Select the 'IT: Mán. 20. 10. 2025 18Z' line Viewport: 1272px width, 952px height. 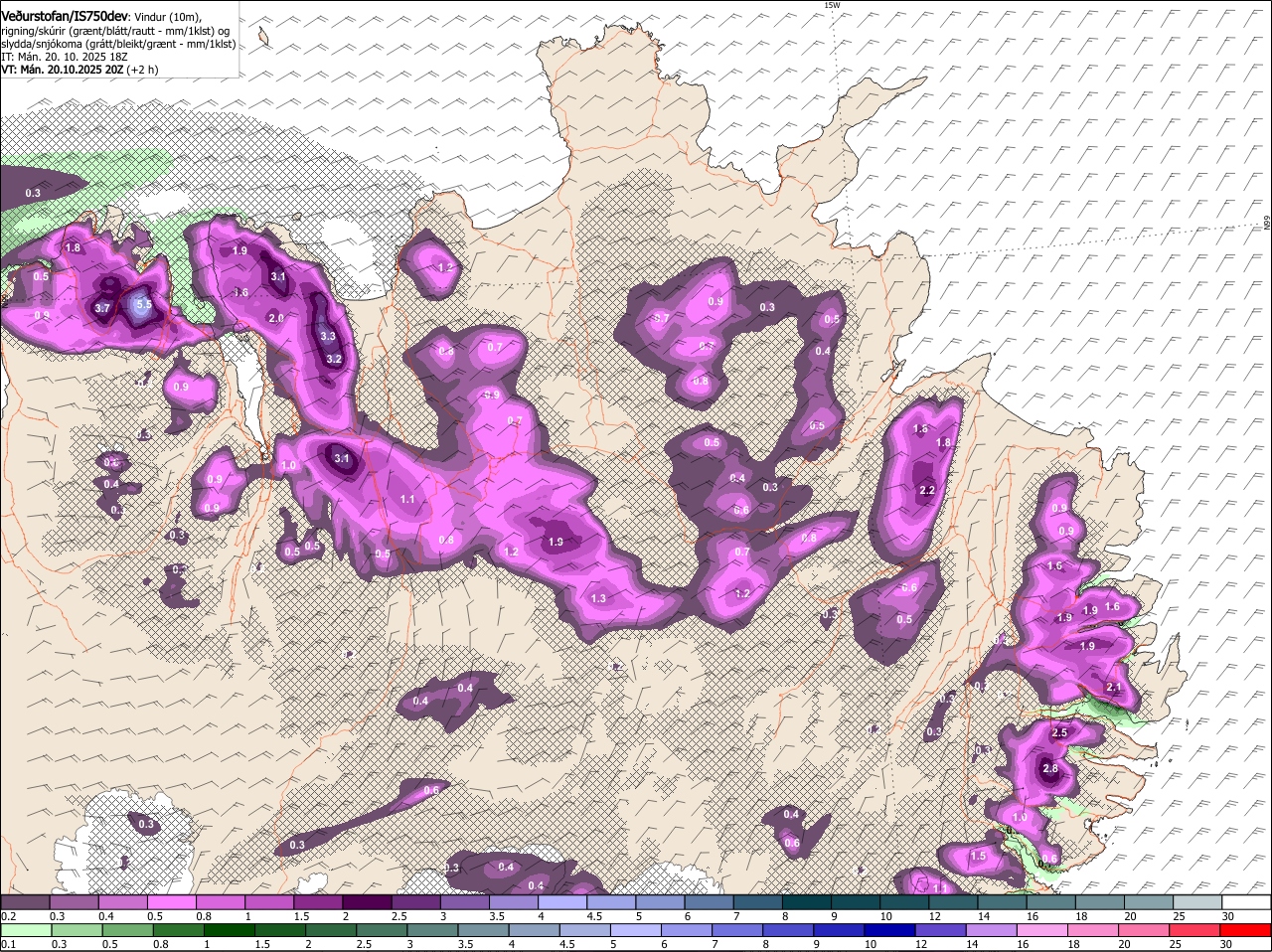[x=65, y=57]
